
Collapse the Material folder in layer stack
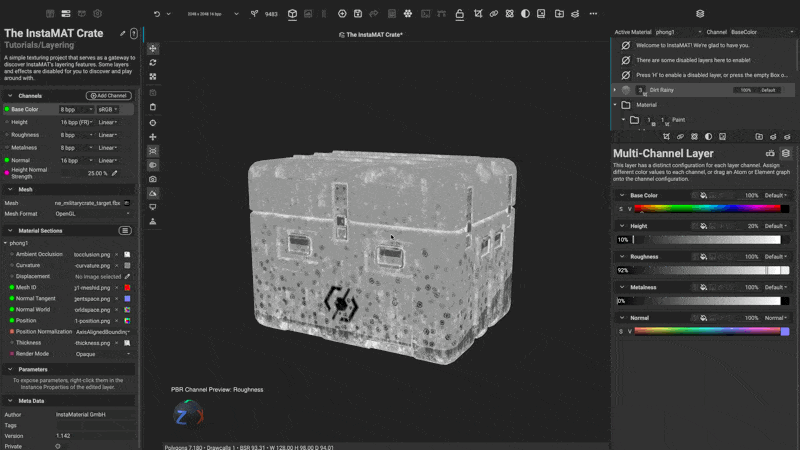coord(615,105)
